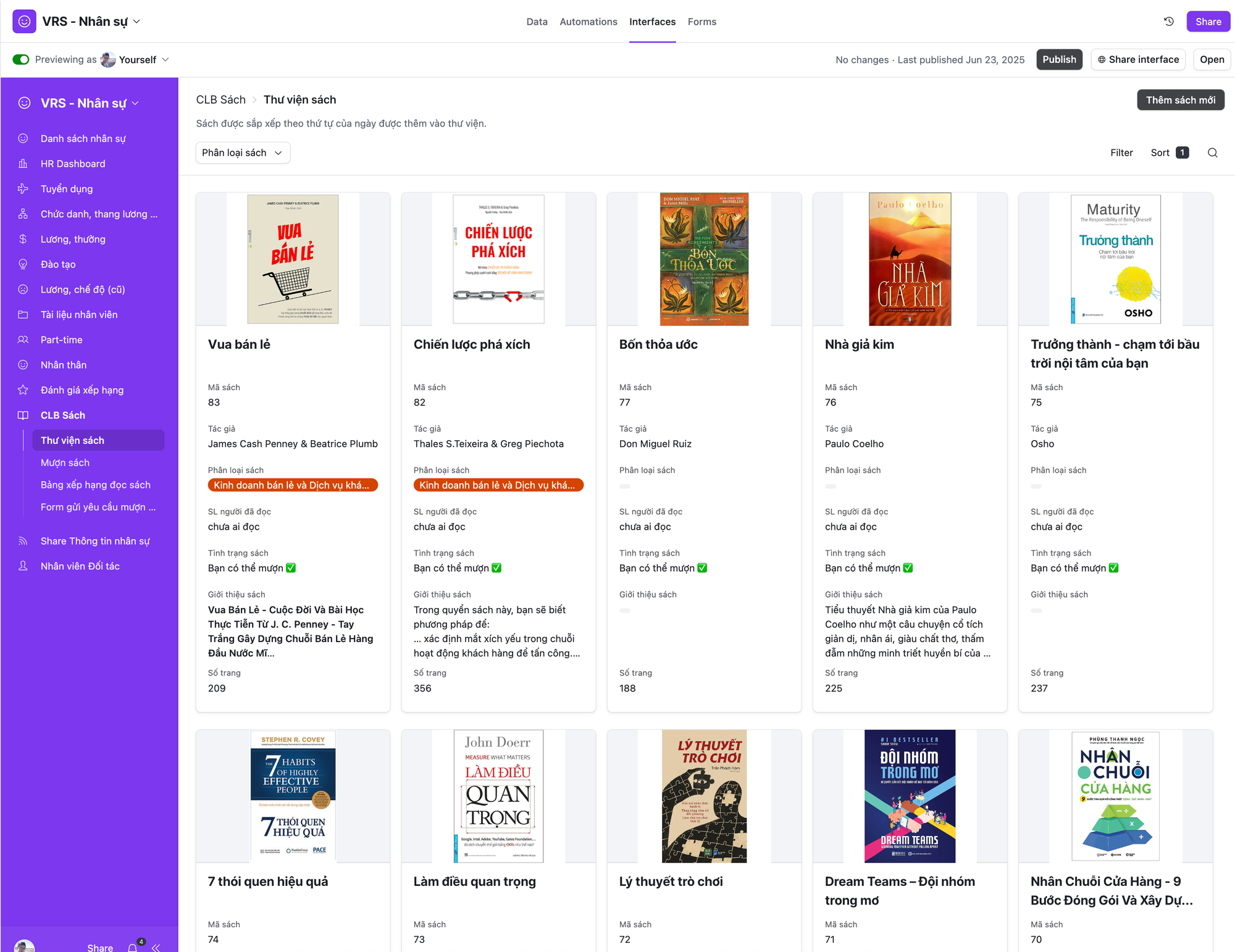
Task: Select the Interfaces tab
Action: click(652, 22)
